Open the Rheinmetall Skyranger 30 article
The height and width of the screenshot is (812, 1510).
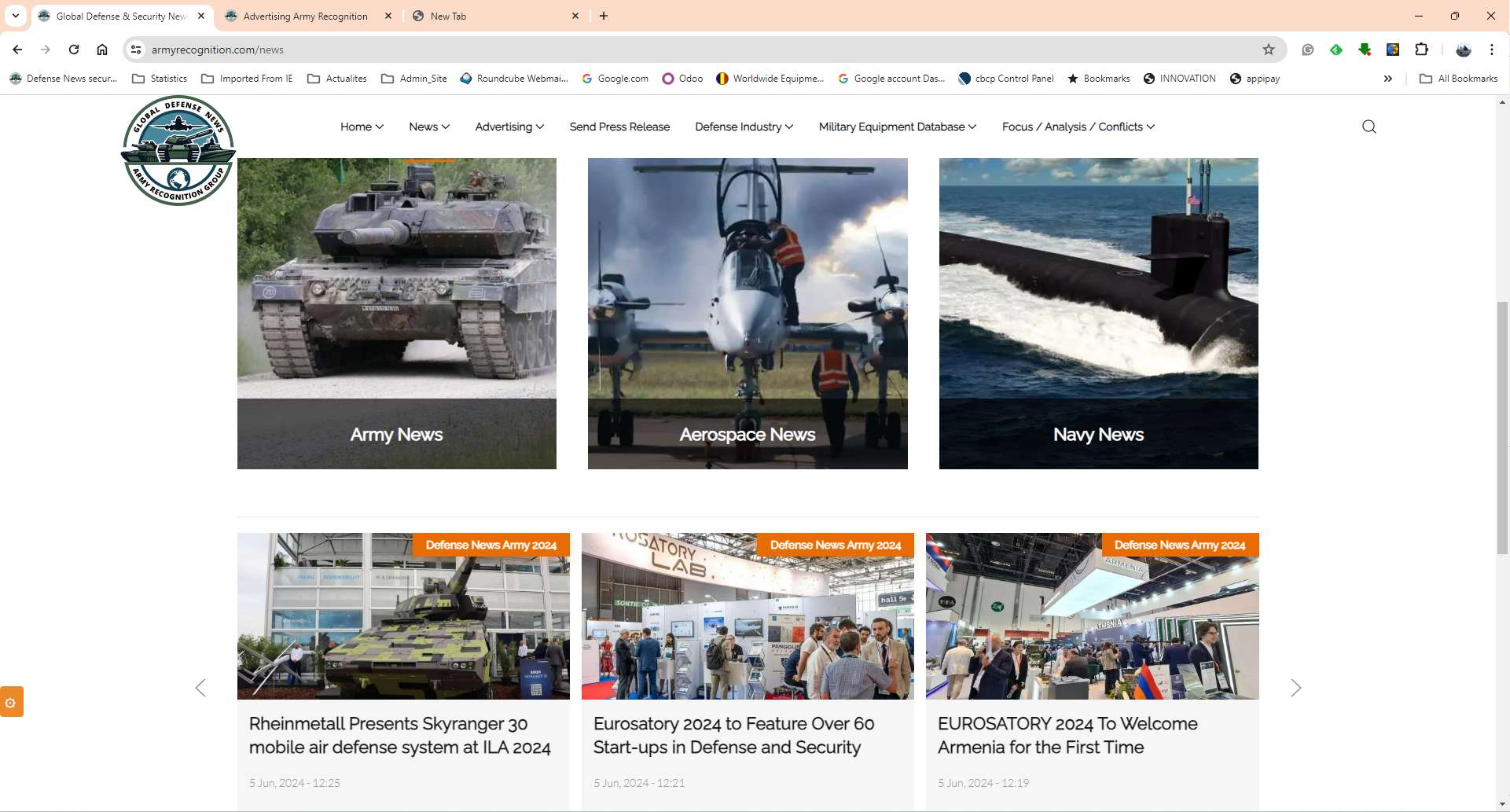(400, 735)
